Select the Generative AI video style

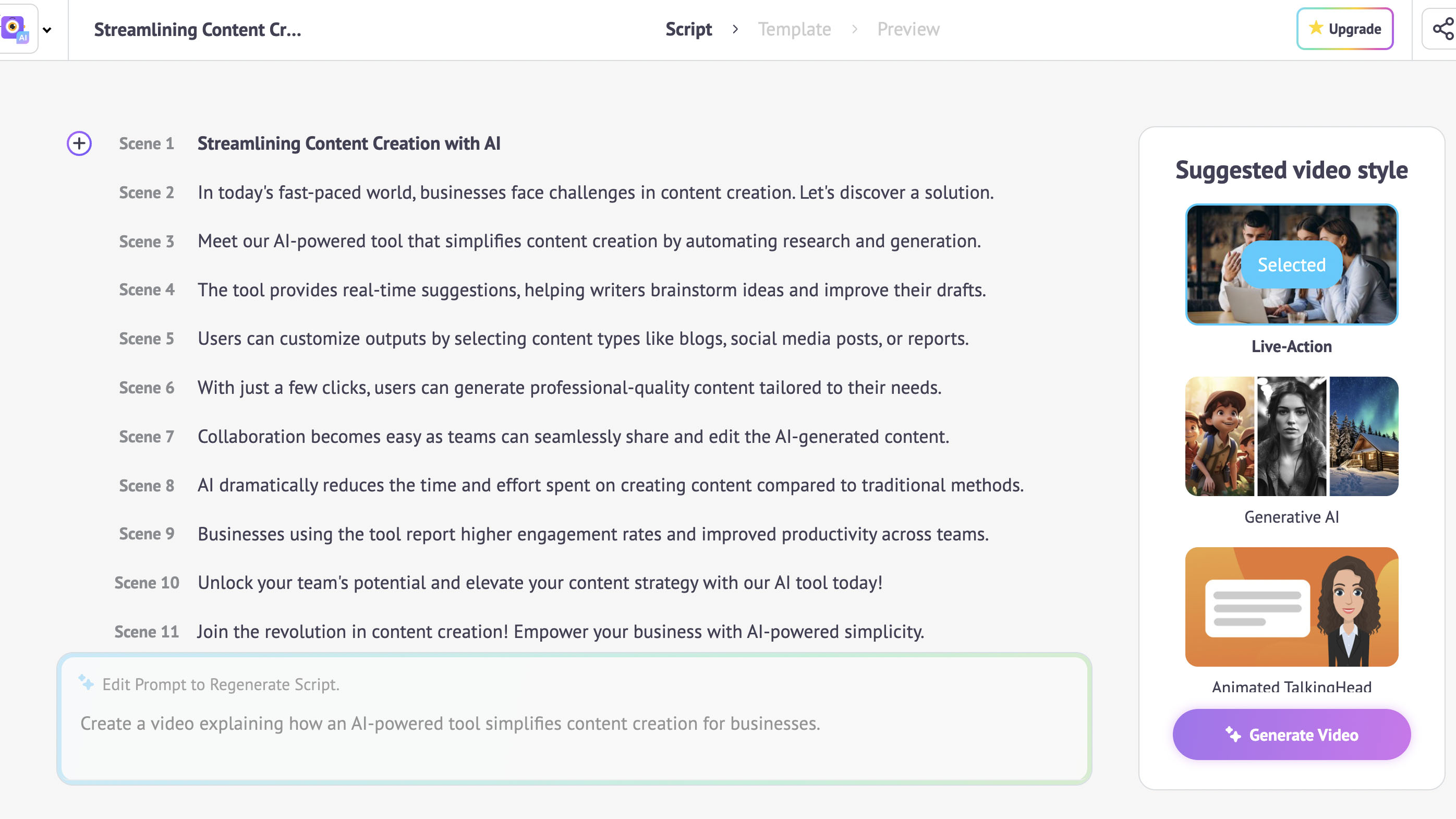(x=1292, y=436)
